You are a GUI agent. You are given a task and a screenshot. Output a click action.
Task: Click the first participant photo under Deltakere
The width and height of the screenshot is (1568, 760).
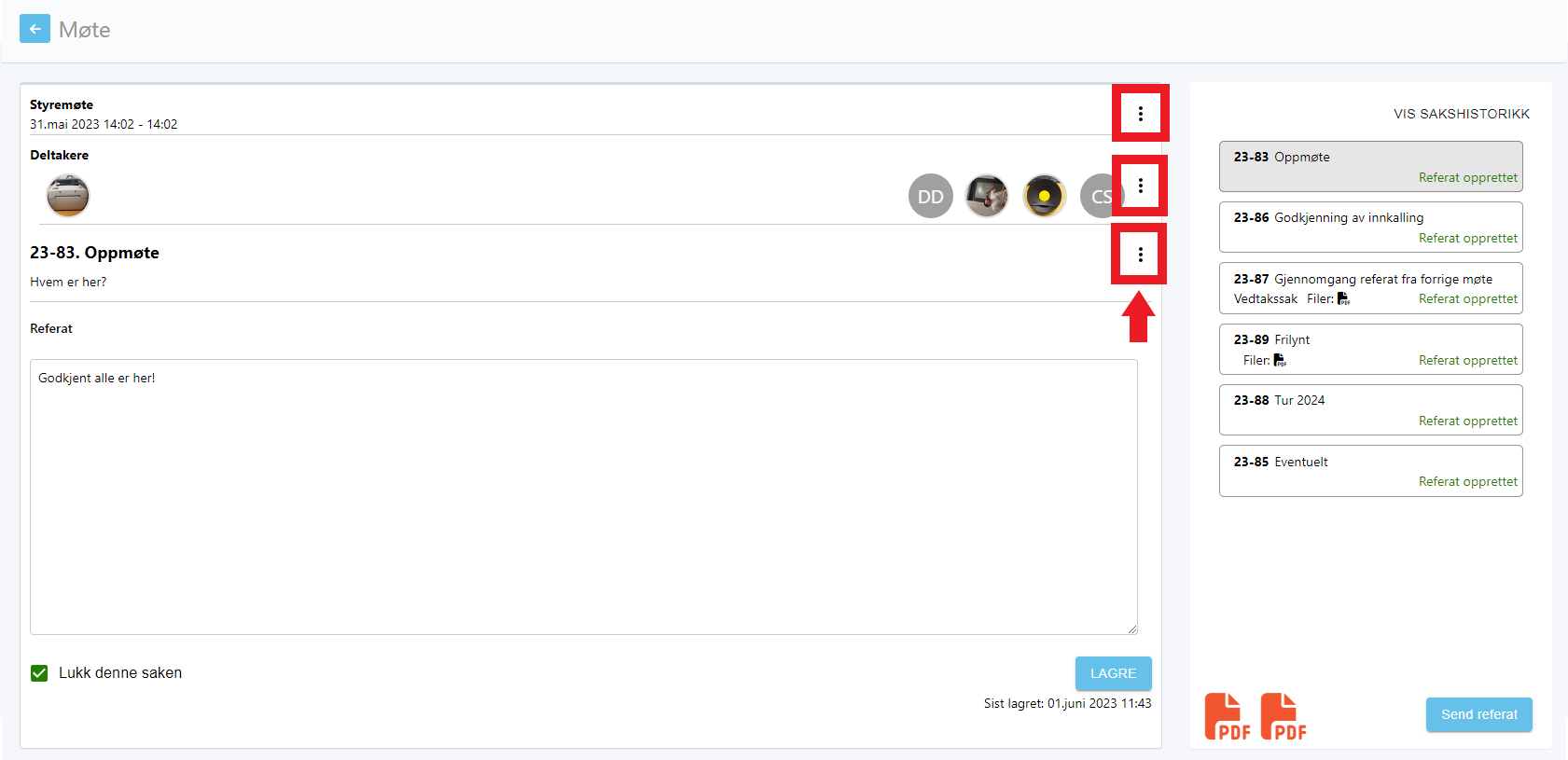pos(68,196)
